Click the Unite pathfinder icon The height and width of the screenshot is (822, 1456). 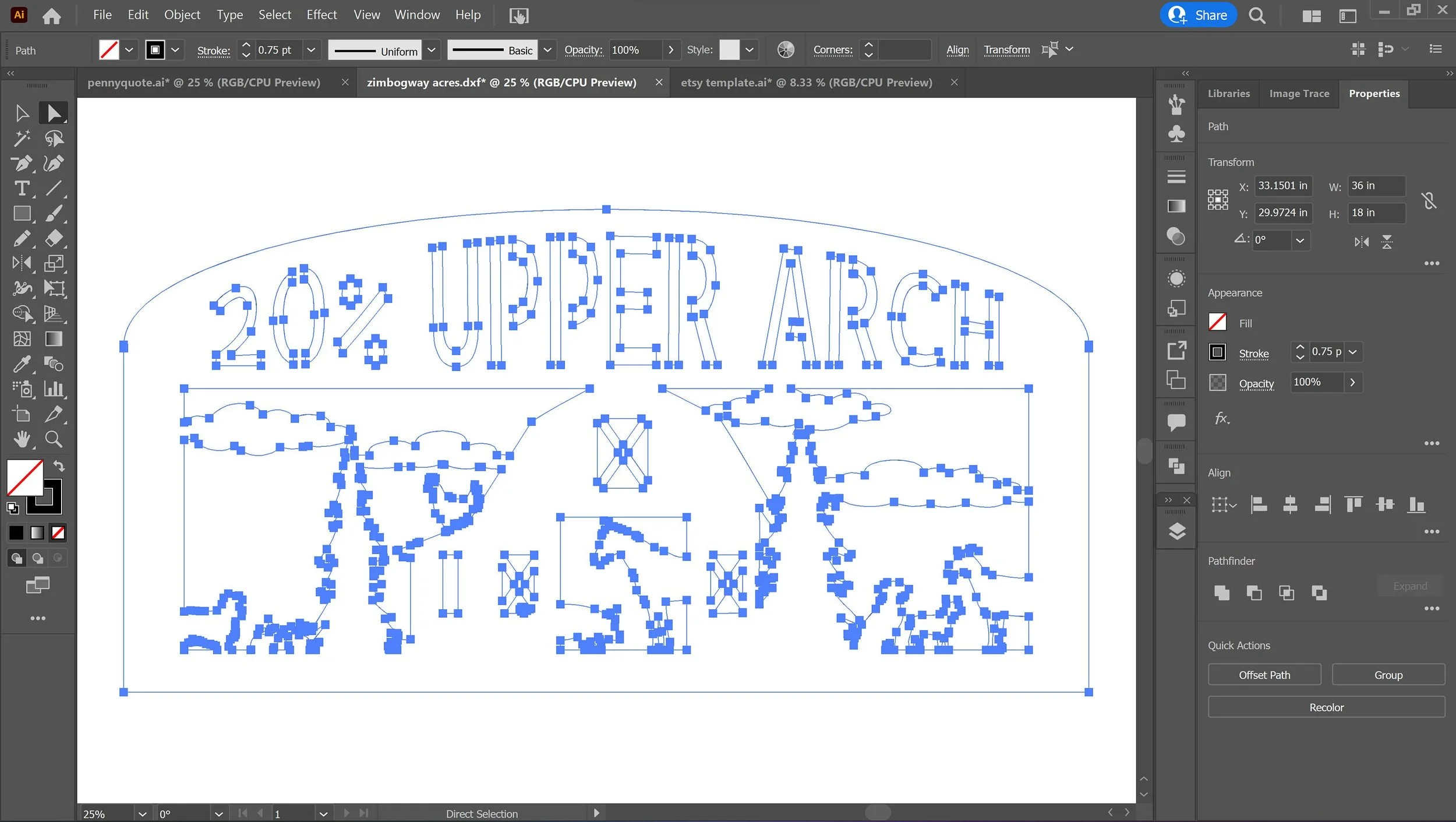click(x=1221, y=592)
